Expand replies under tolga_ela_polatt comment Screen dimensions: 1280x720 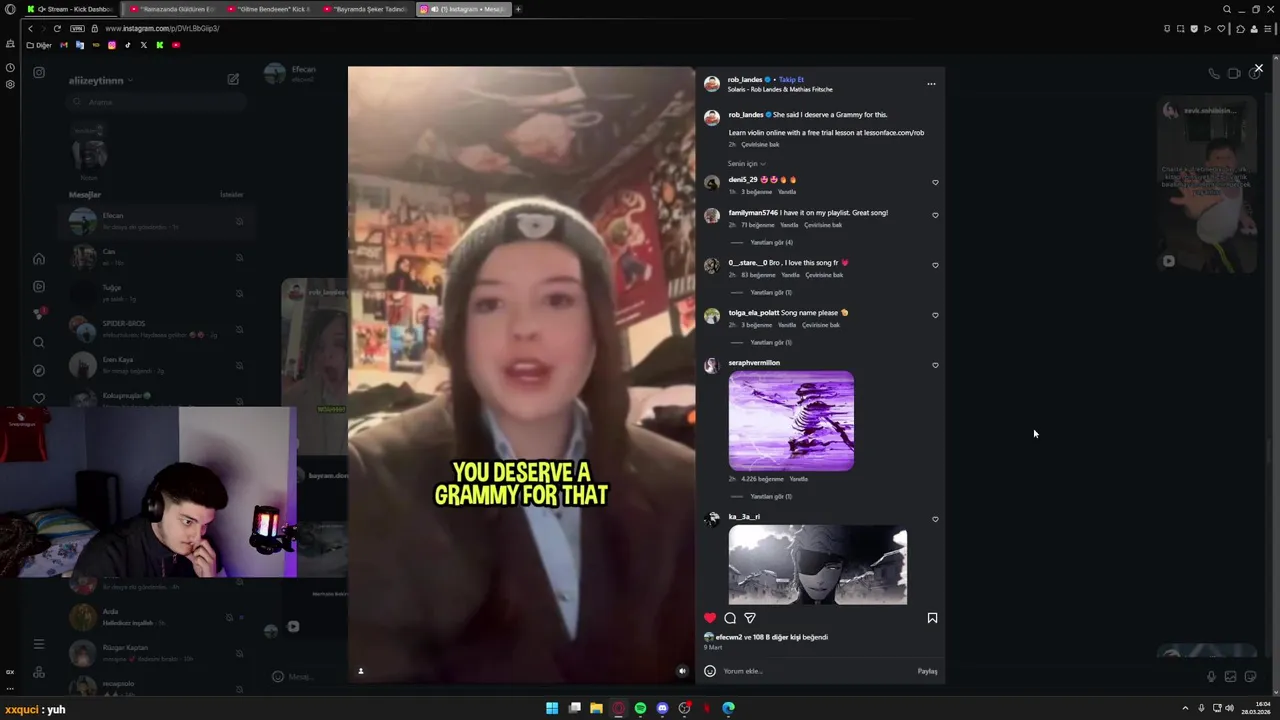(x=771, y=342)
